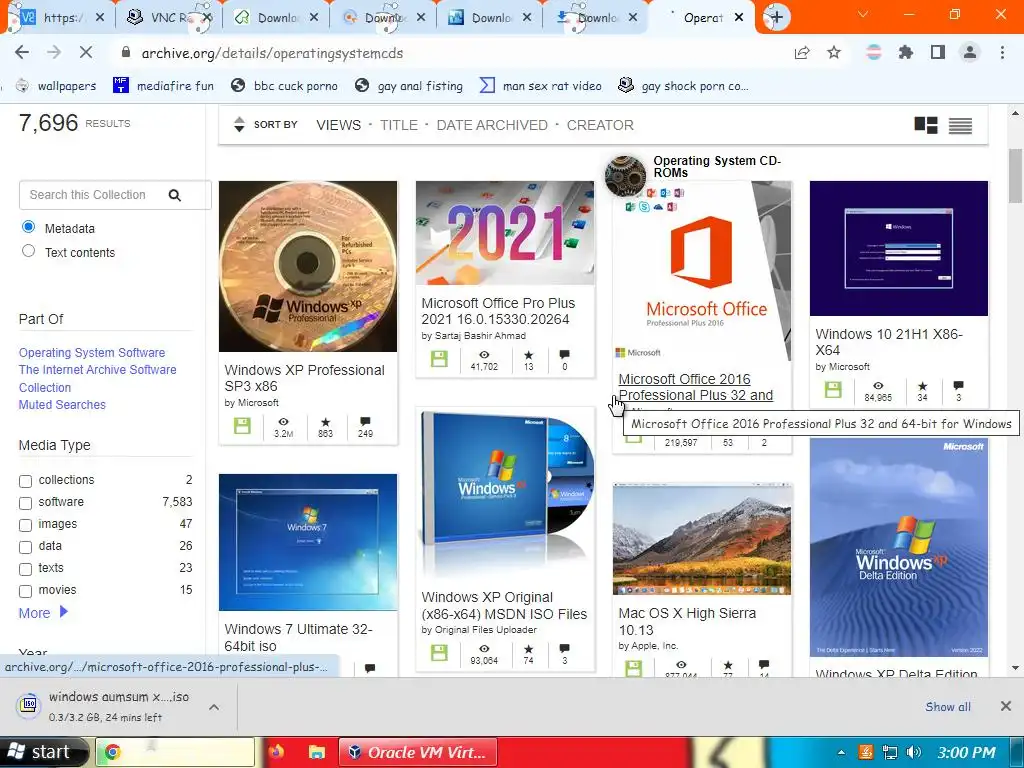
Task: Check the images media type filter
Action: click(25, 525)
